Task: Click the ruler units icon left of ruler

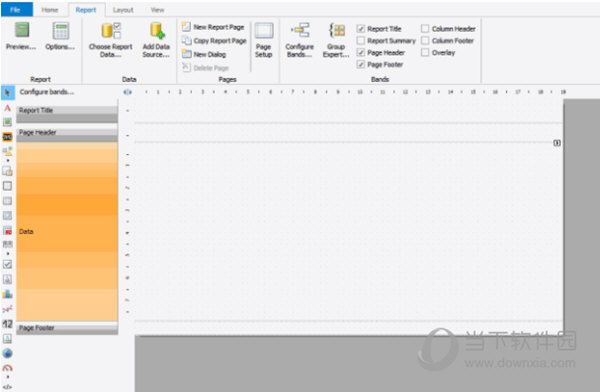Action: [127, 92]
